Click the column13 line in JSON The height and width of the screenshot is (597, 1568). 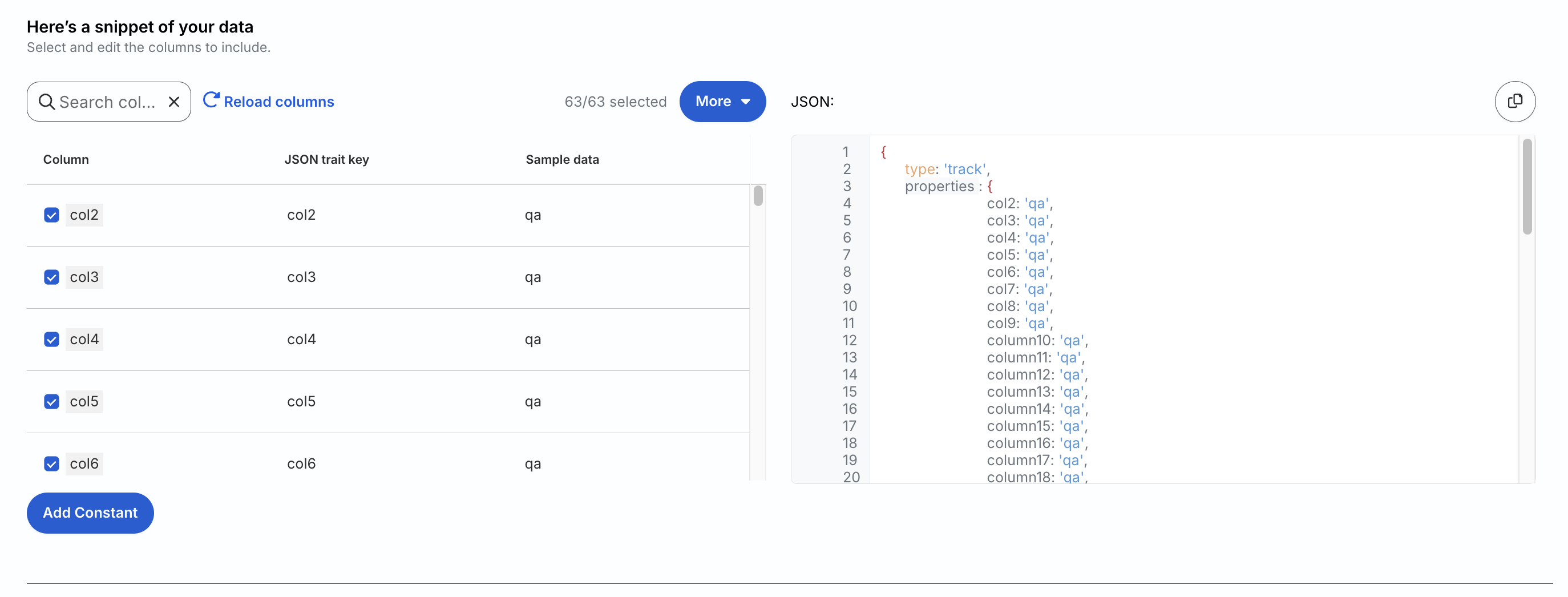click(1037, 392)
